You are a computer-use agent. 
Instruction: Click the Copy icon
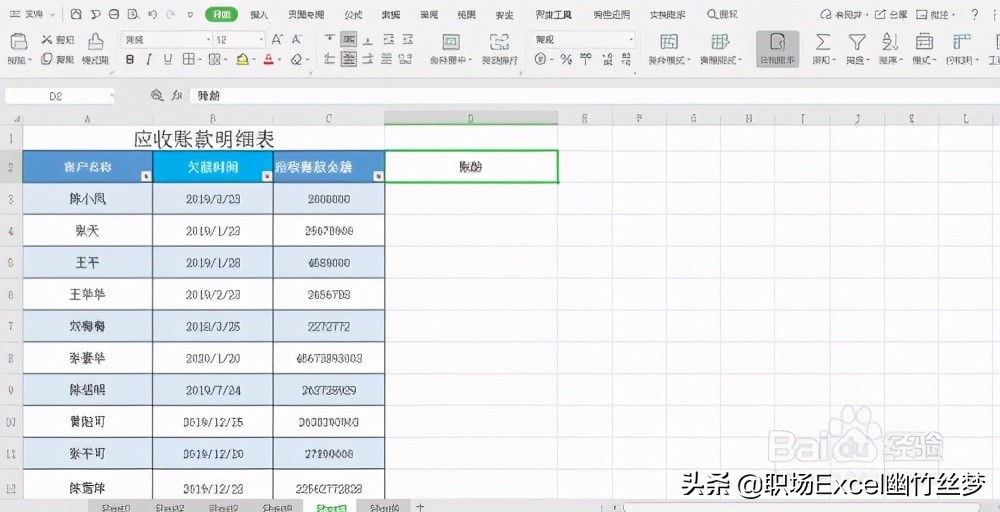(x=47, y=59)
